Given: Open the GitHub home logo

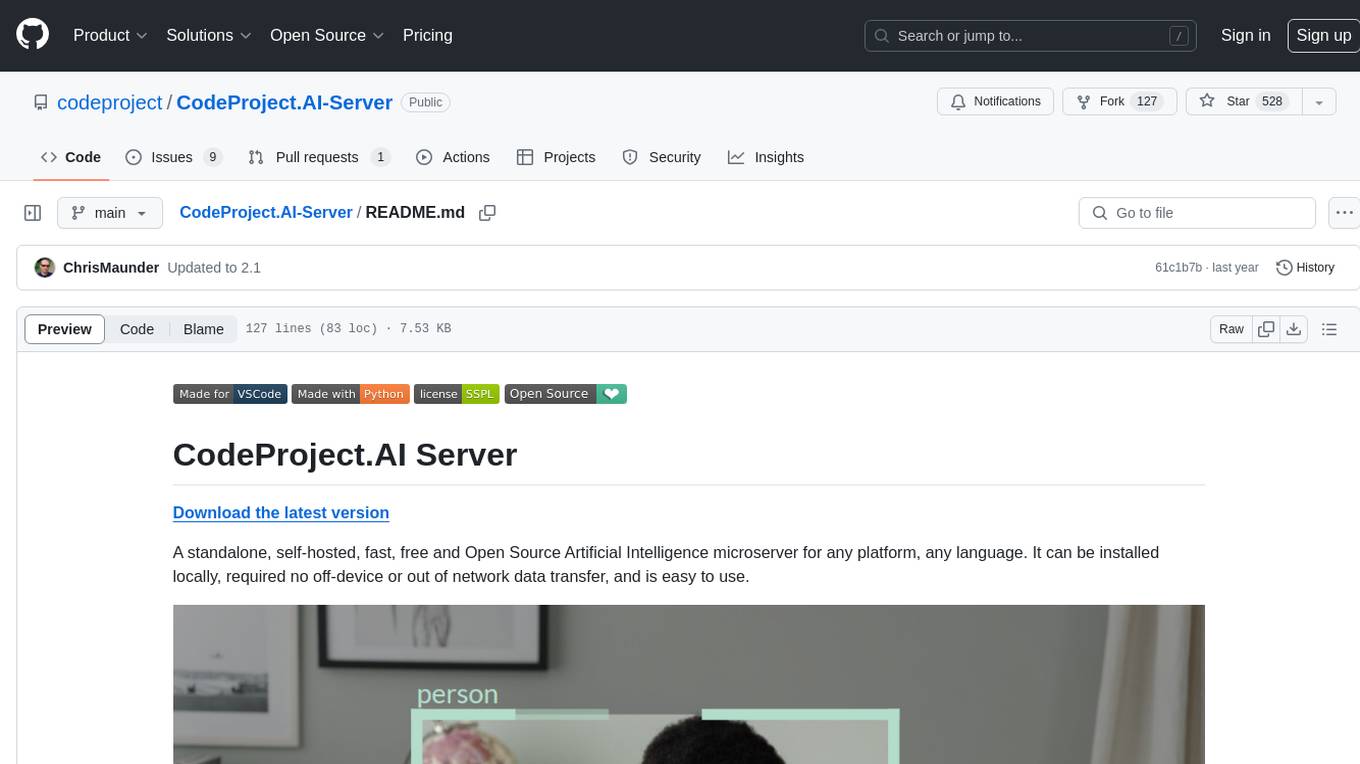Looking at the screenshot, I should pos(32,35).
